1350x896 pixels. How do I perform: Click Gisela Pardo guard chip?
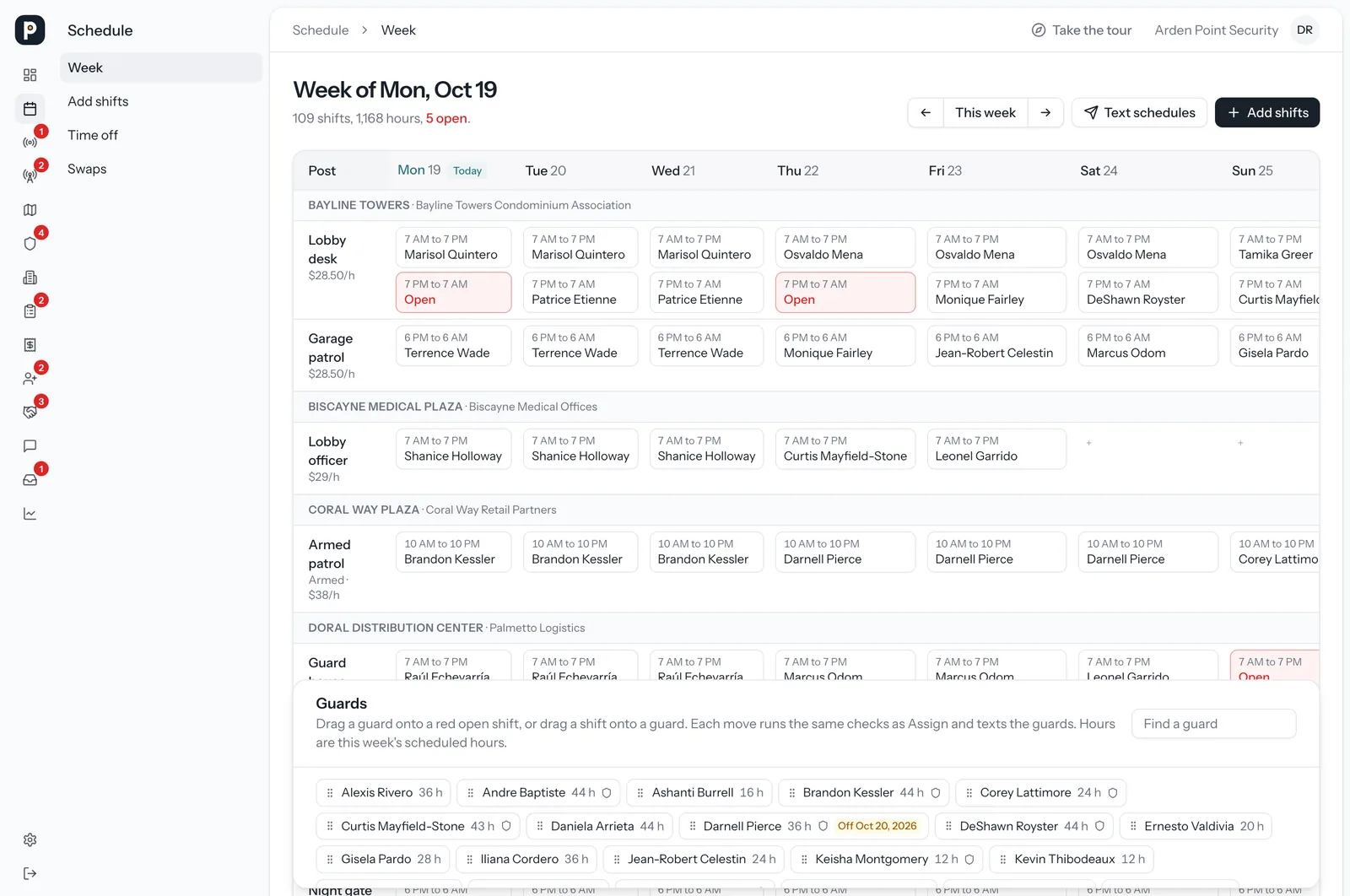pos(383,860)
